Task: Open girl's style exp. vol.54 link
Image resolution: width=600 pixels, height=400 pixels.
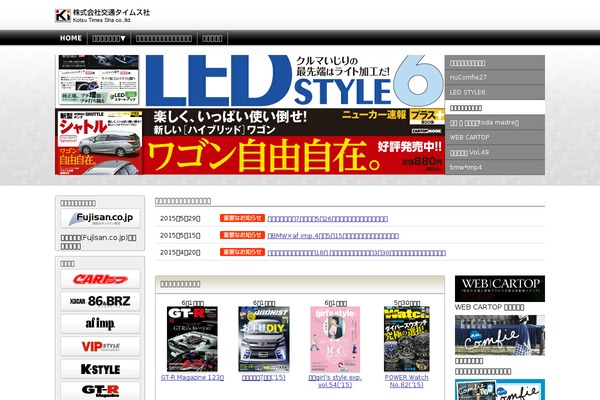Action: point(335,381)
